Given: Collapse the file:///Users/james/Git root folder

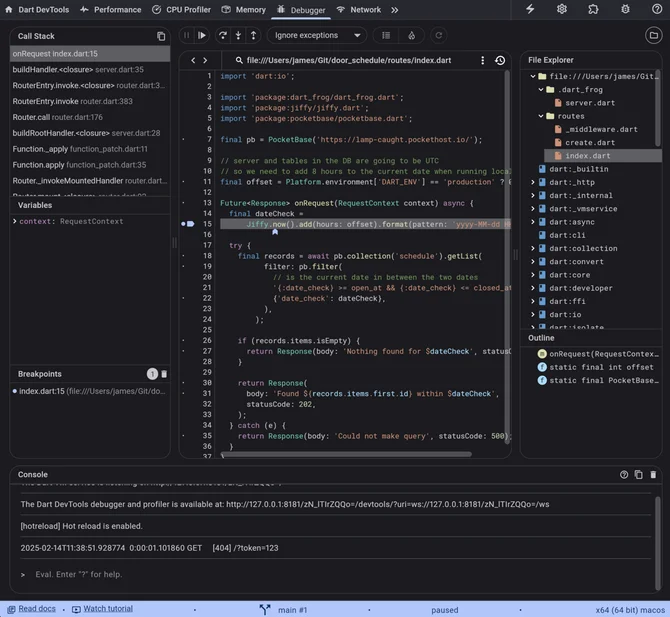Looking at the screenshot, I should point(533,76).
